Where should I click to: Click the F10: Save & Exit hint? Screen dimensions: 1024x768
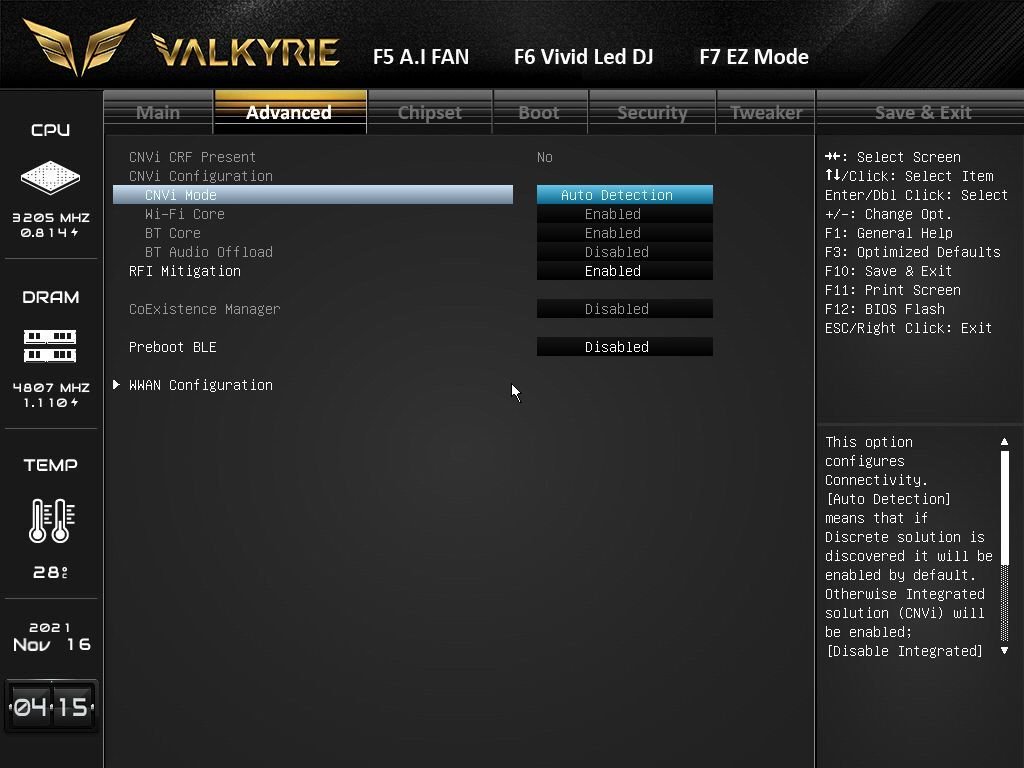tap(888, 270)
